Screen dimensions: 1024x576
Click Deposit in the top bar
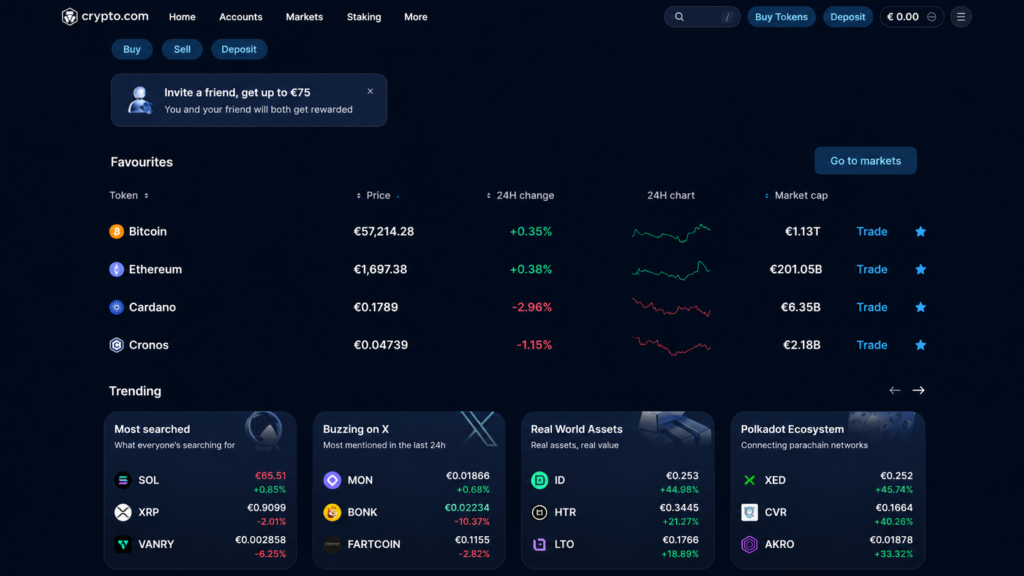pos(848,17)
